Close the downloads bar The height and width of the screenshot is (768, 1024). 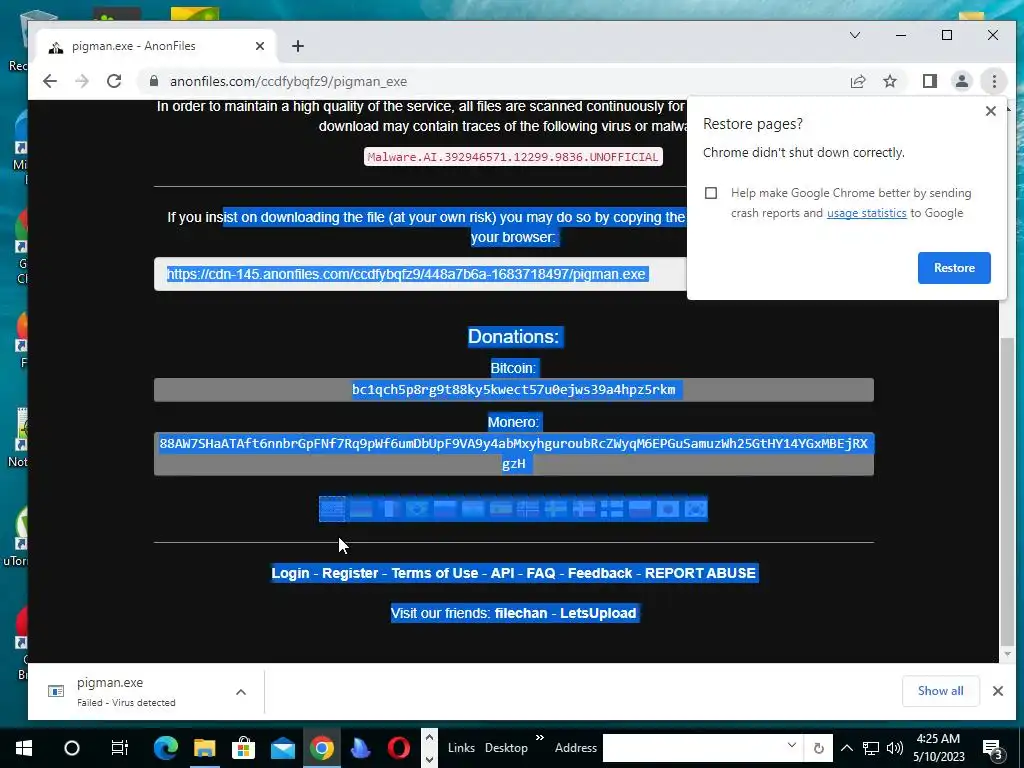click(997, 691)
